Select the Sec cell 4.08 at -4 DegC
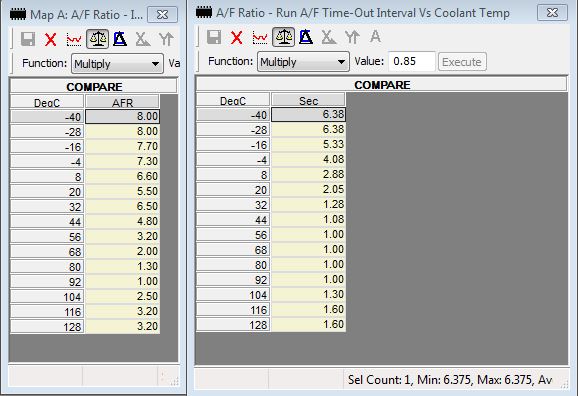This screenshot has width=578, height=396. (x=309, y=160)
